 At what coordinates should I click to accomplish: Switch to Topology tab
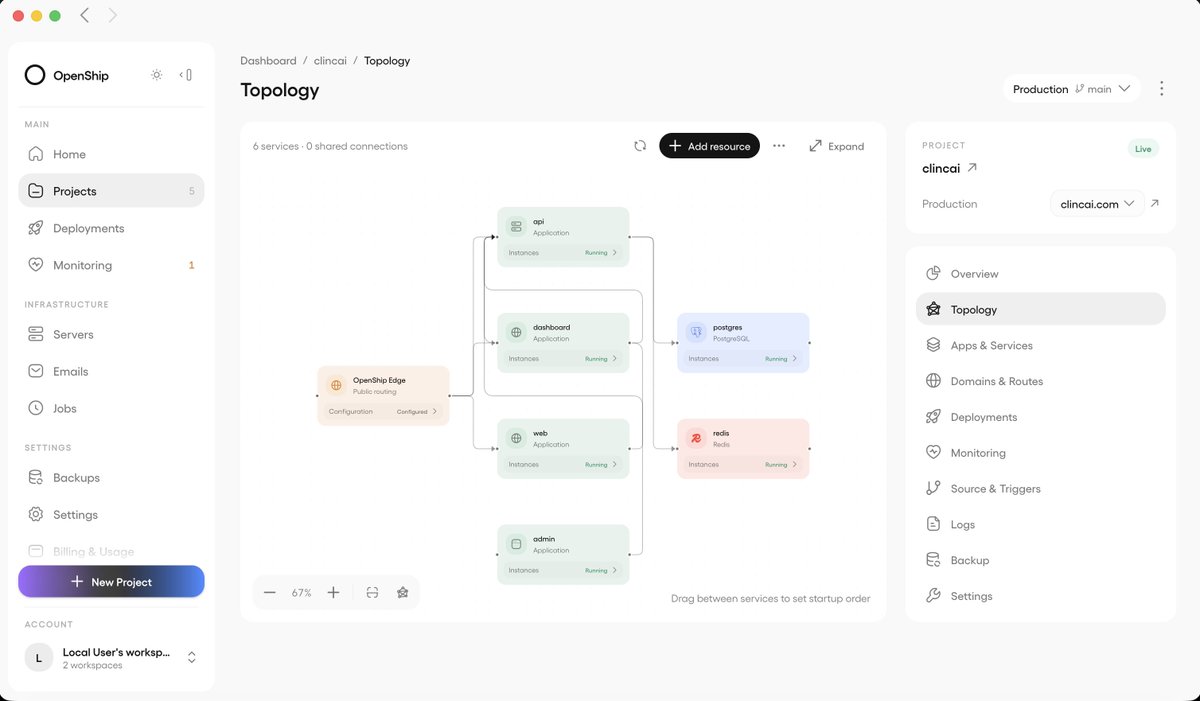coord(1040,310)
